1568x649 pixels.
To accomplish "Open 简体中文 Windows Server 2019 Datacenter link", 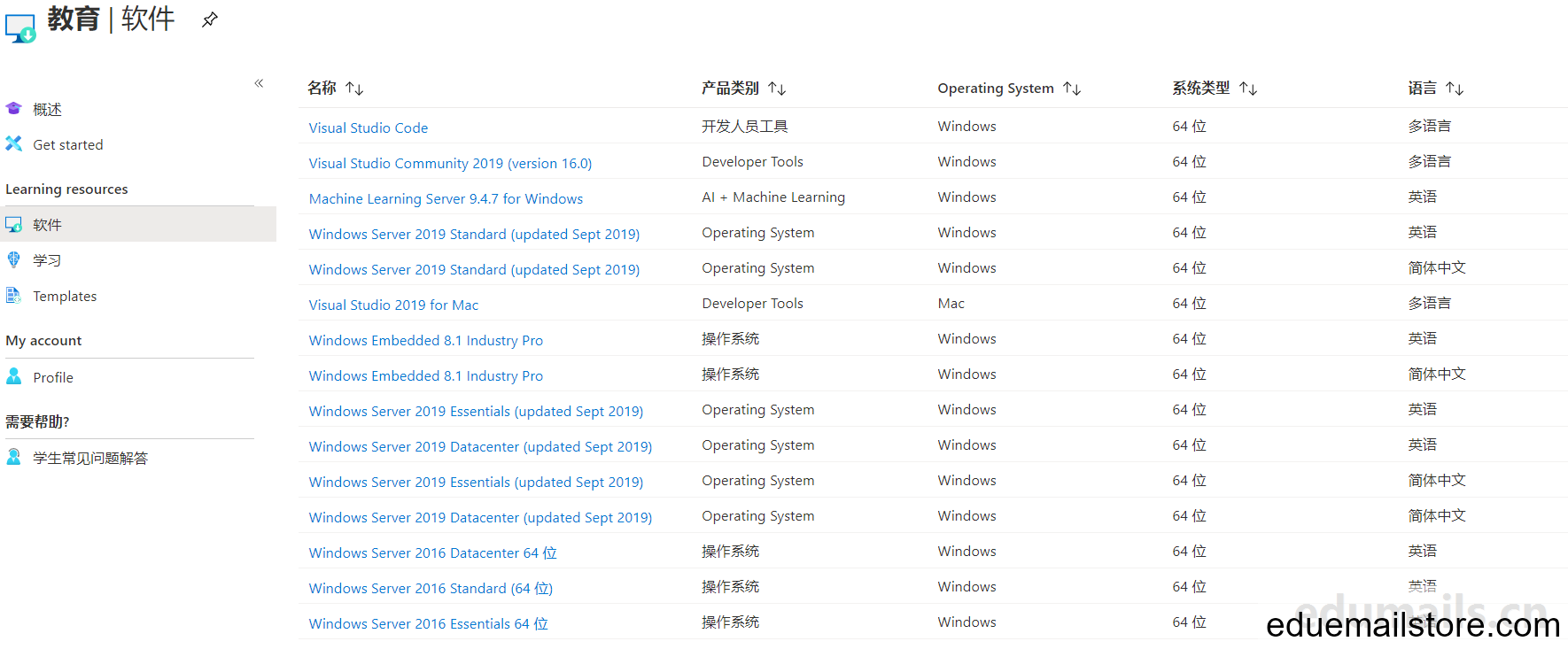I will coord(480,517).
